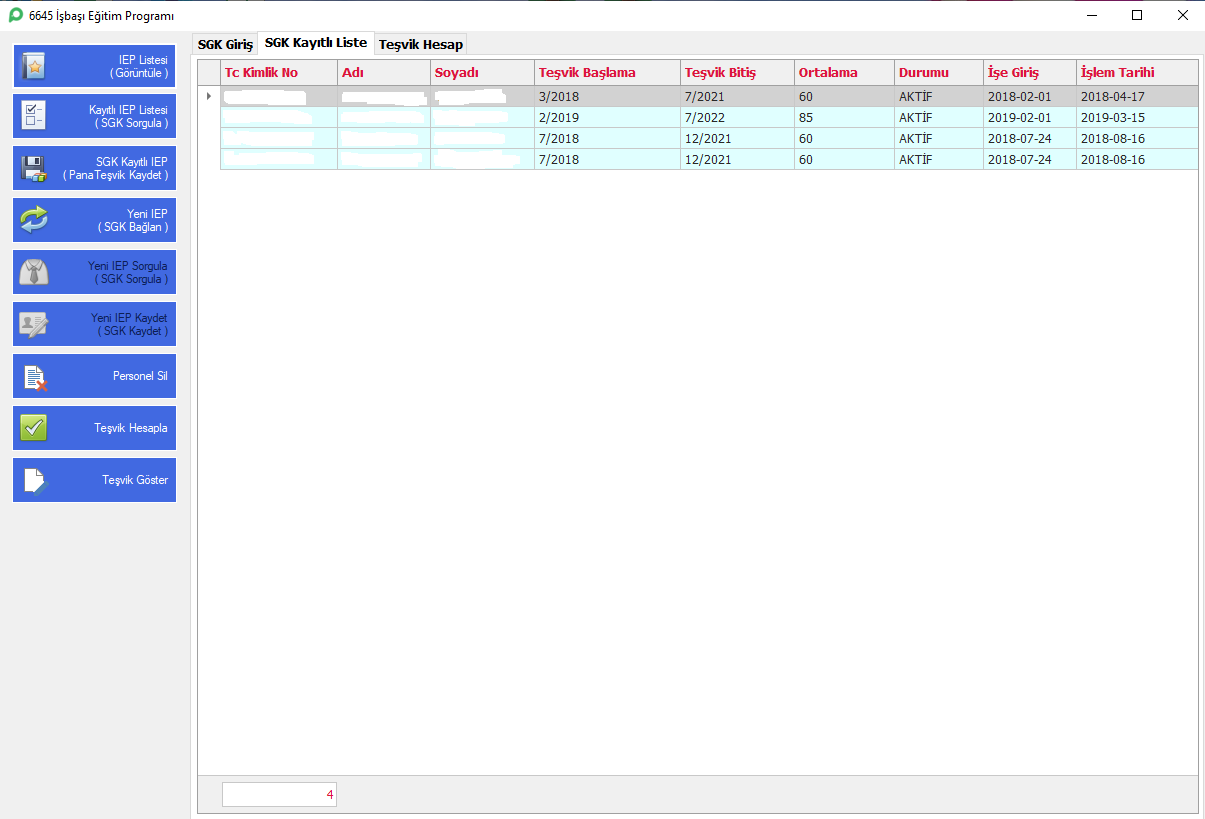This screenshot has height=819, width=1205.
Task: Click the ID card icon on Yeni IEP Kaydet
Action: (34, 324)
